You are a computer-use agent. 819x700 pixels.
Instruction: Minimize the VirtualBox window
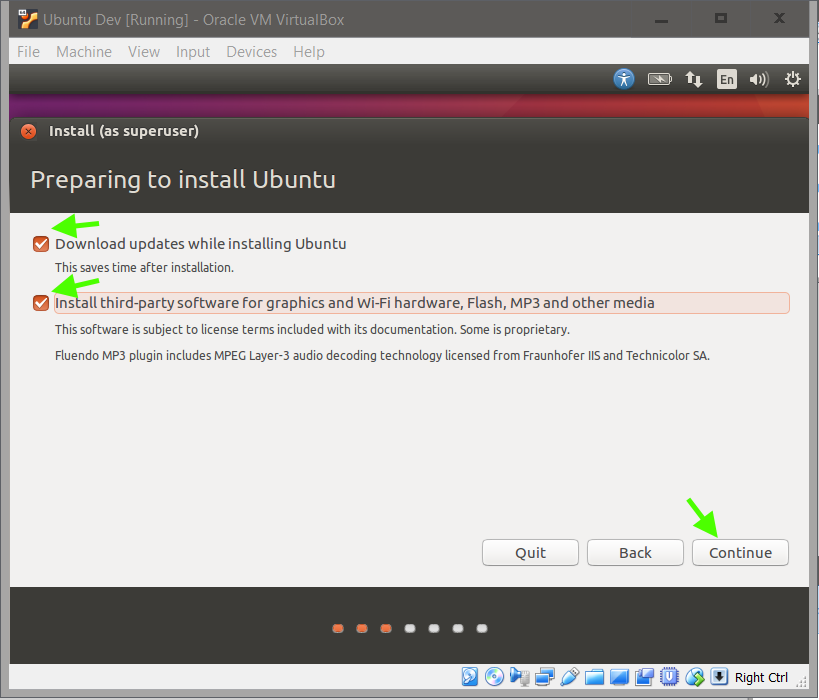coord(661,20)
